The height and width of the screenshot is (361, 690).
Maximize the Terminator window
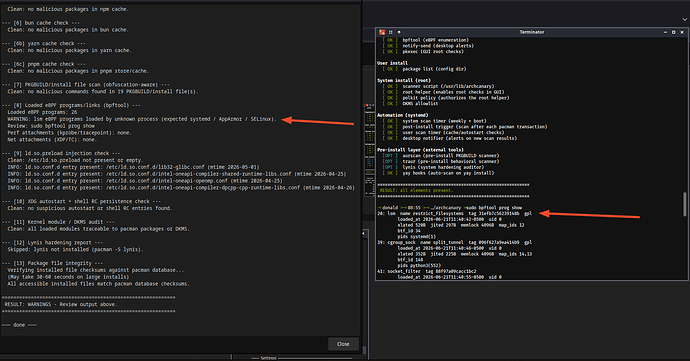tap(673, 32)
